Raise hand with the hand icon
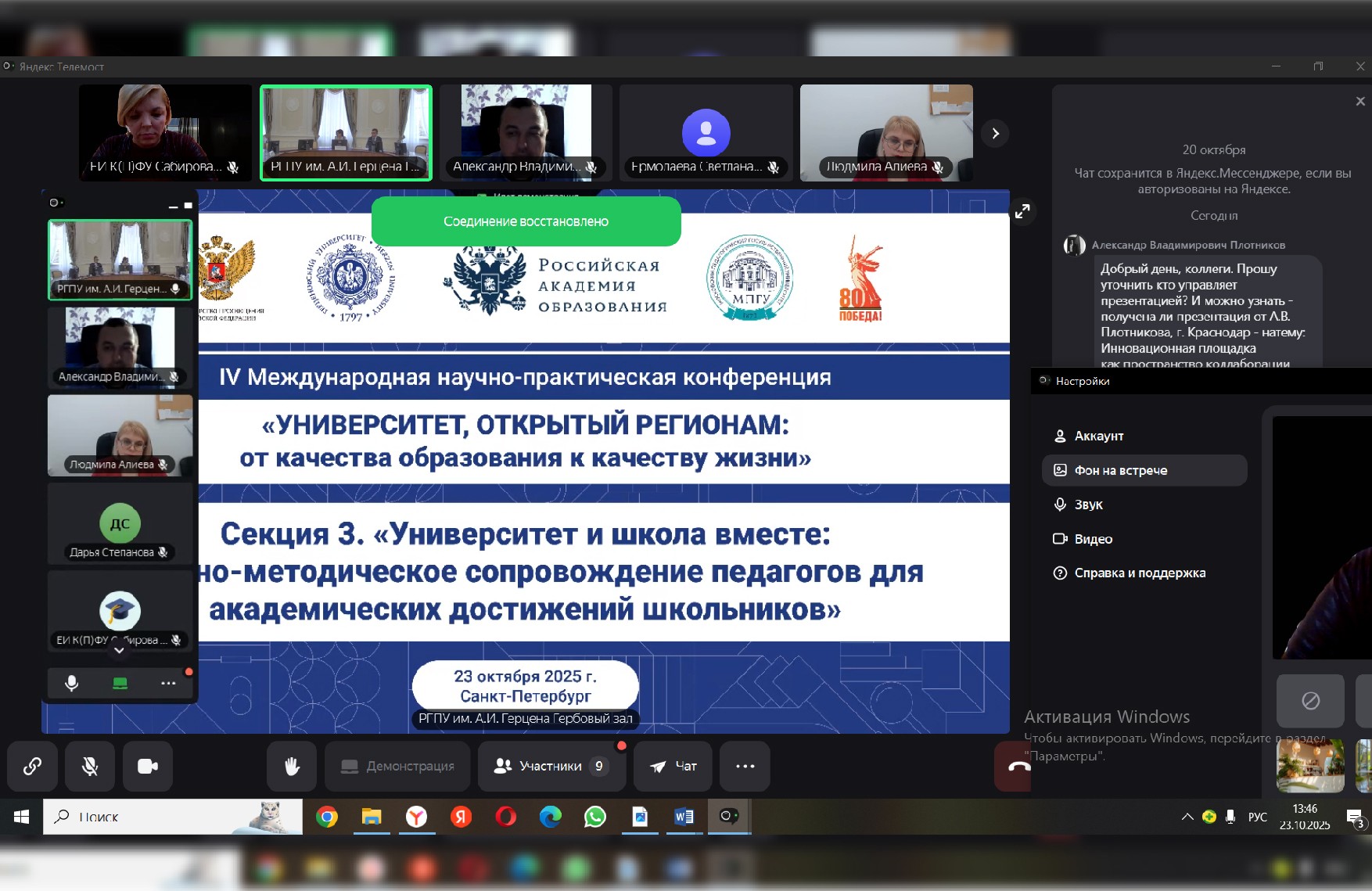 291,767
